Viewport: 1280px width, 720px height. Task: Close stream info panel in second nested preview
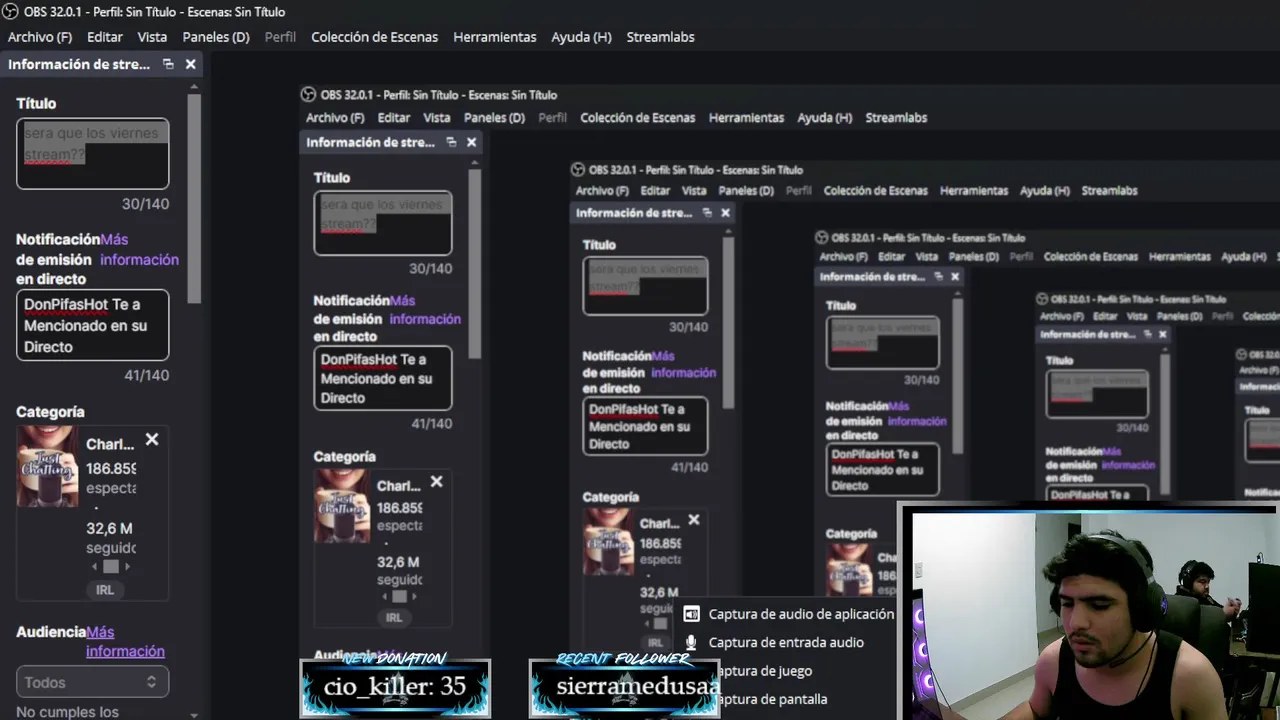tap(725, 213)
